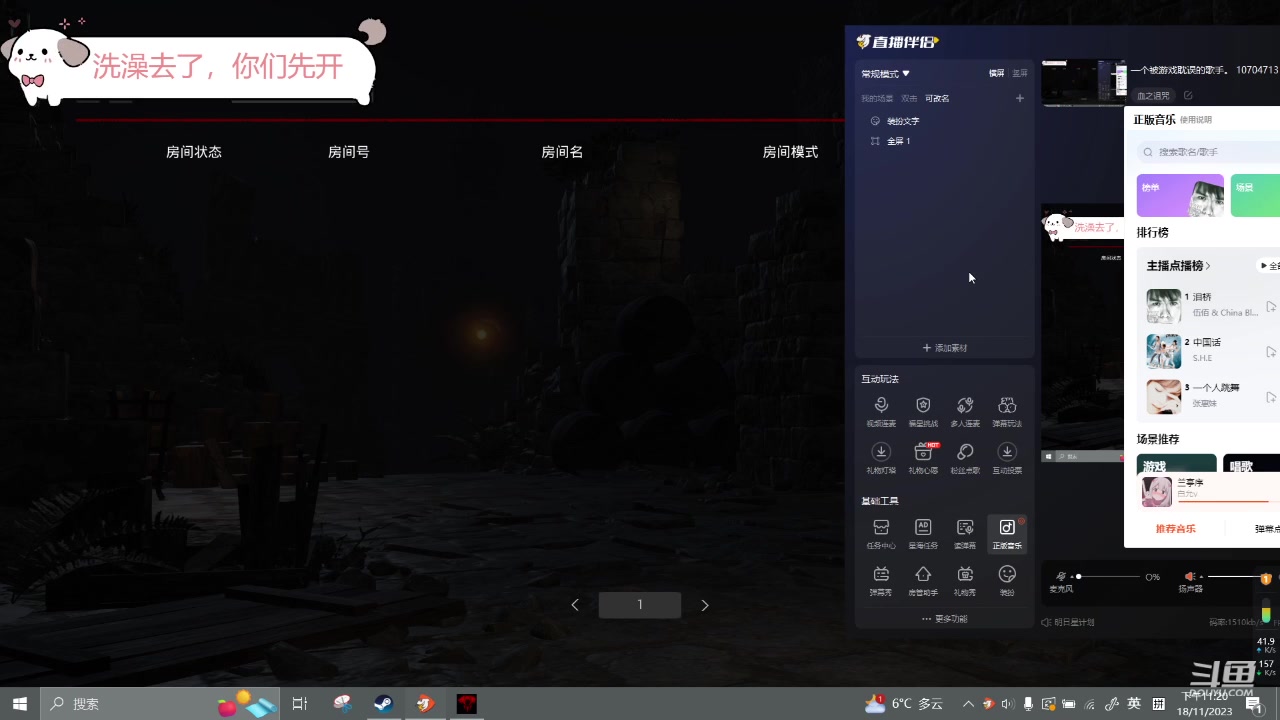Go to next page arrow in room list

[x=705, y=605]
